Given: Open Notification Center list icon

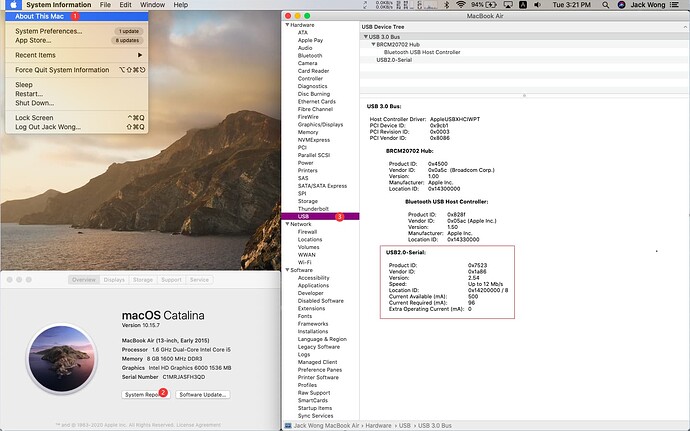Looking at the screenshot, I should point(674,5).
